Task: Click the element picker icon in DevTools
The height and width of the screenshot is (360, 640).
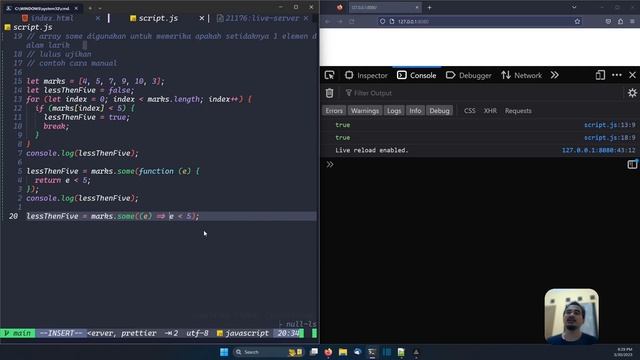Action: point(329,75)
